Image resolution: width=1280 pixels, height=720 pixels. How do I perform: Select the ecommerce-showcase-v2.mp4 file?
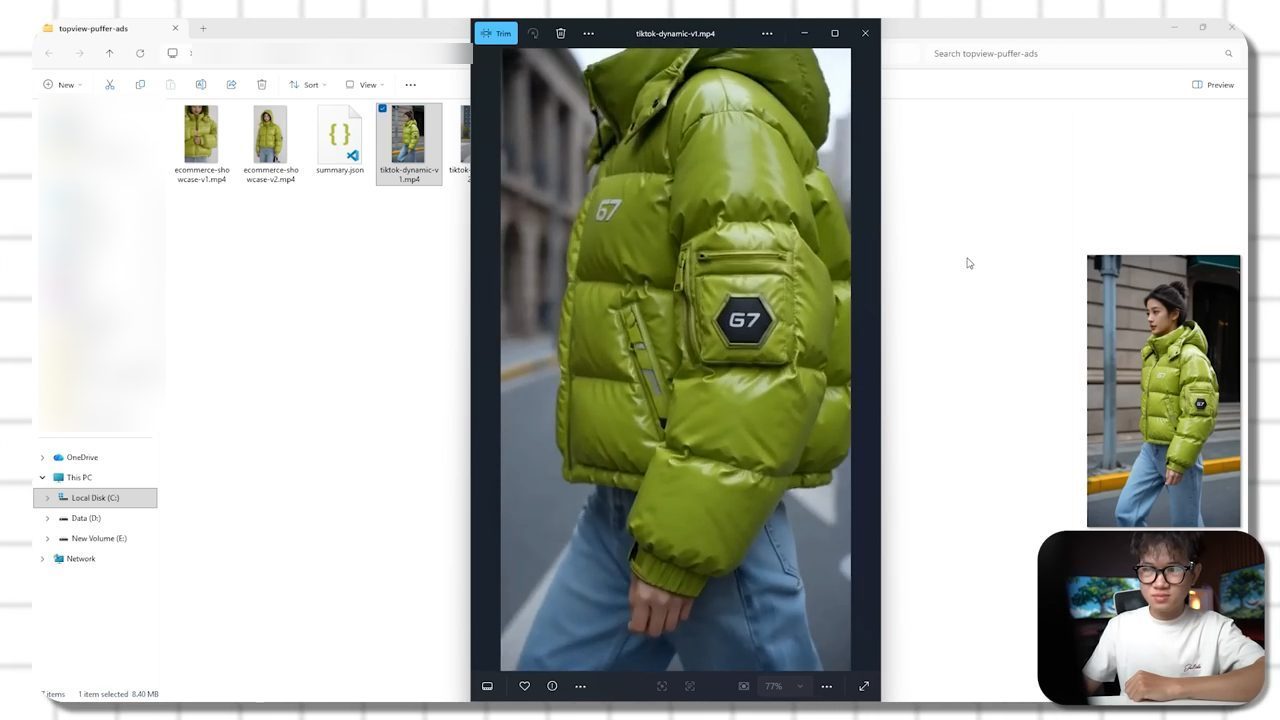click(x=270, y=145)
